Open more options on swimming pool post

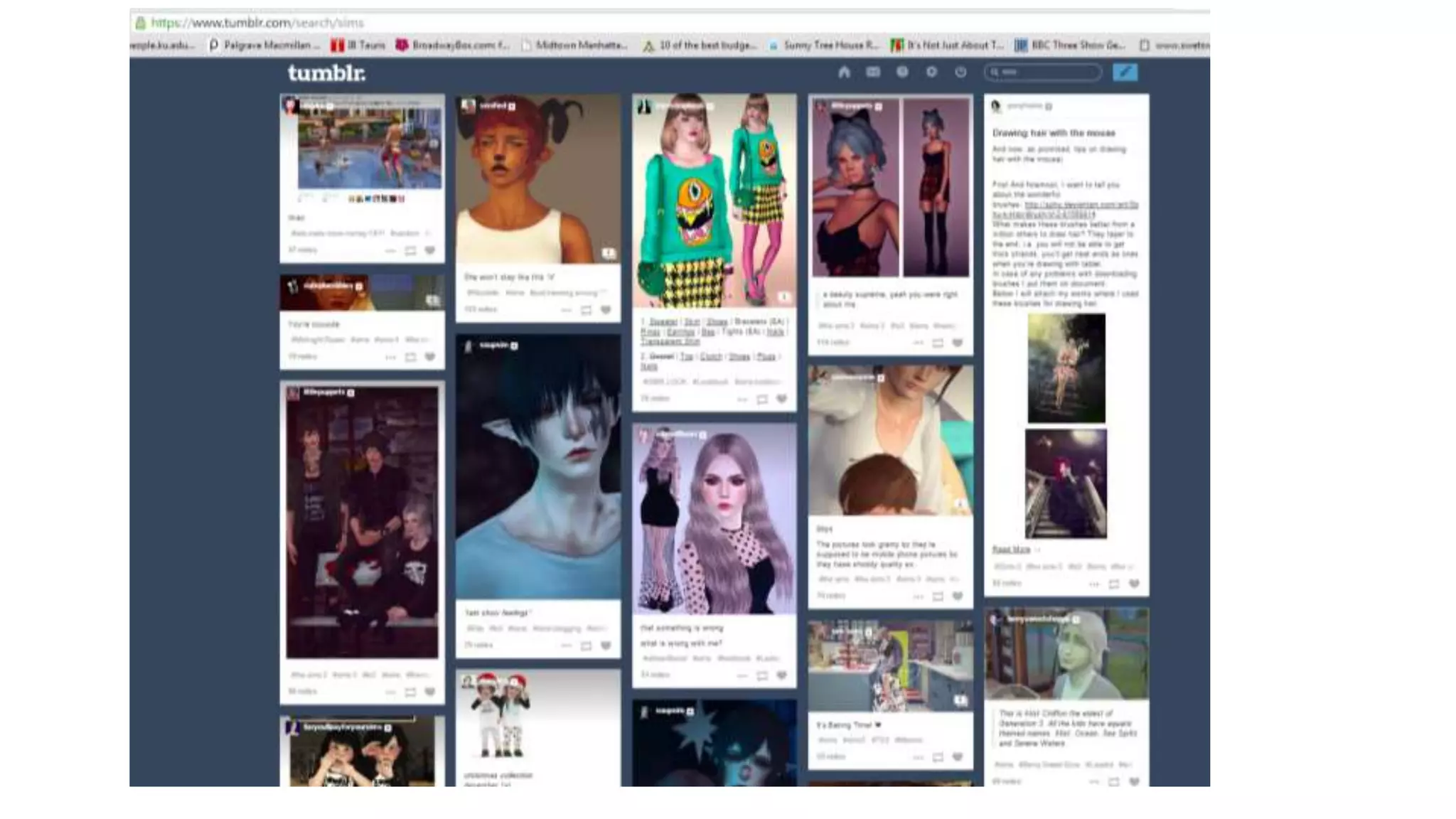(390, 250)
